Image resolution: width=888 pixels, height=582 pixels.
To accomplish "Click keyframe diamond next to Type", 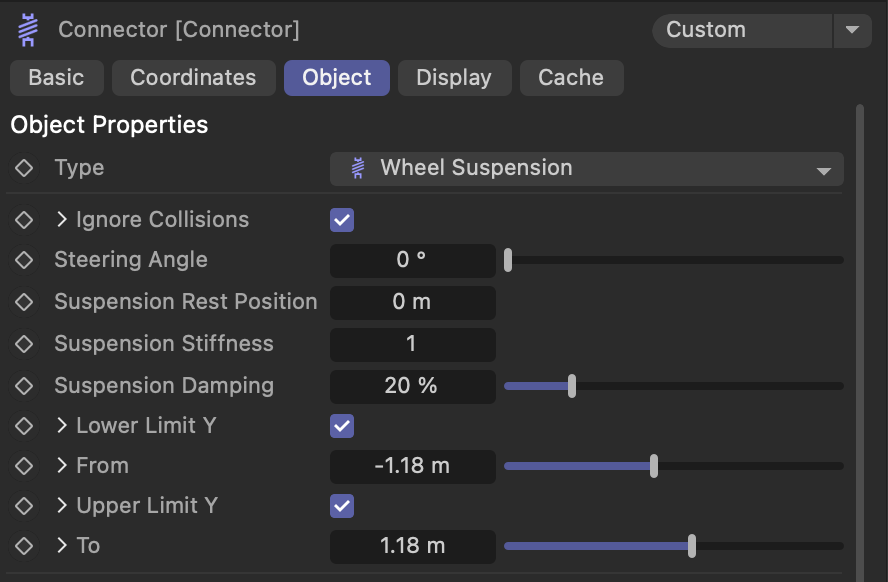I will click(24, 168).
